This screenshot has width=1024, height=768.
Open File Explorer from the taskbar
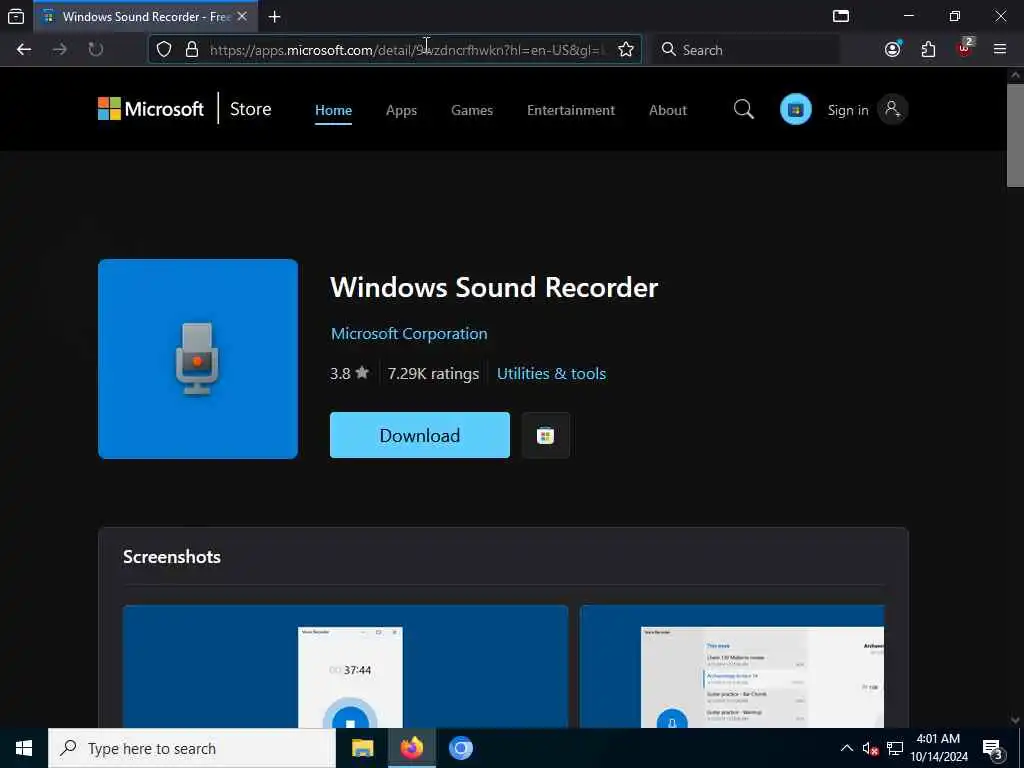point(362,748)
